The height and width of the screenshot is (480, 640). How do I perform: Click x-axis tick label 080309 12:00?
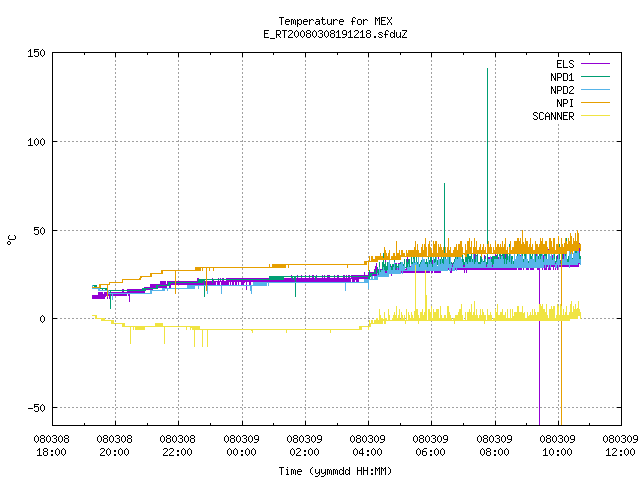[x=620, y=446]
